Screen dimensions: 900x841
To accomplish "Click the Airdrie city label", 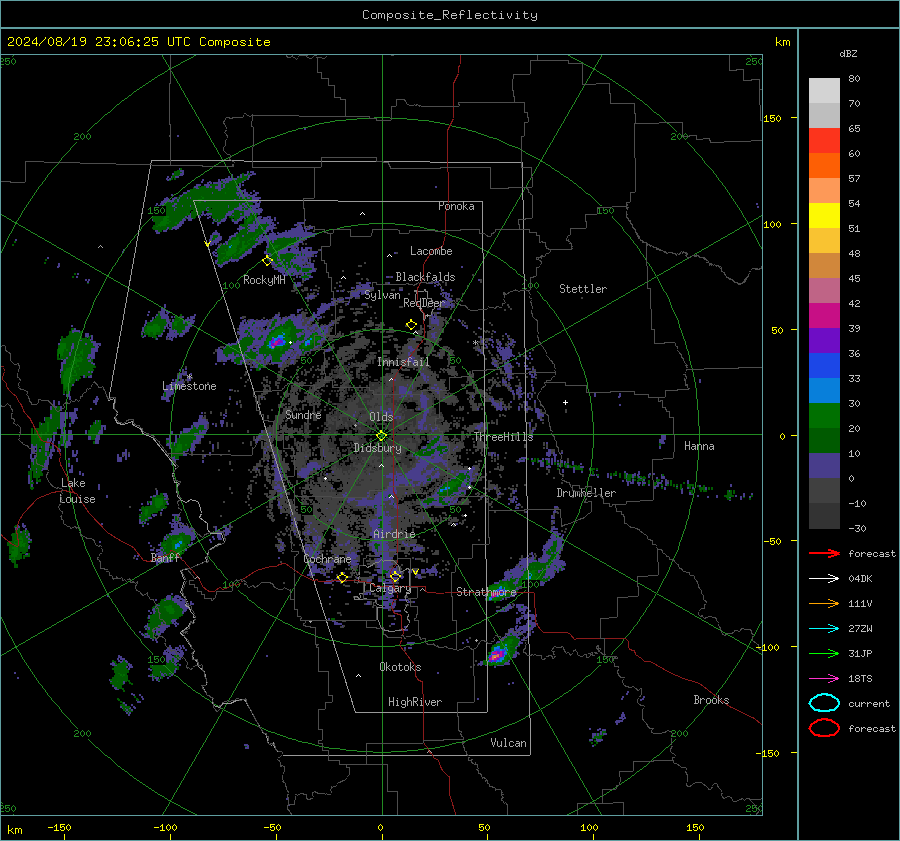I will coord(394,534).
